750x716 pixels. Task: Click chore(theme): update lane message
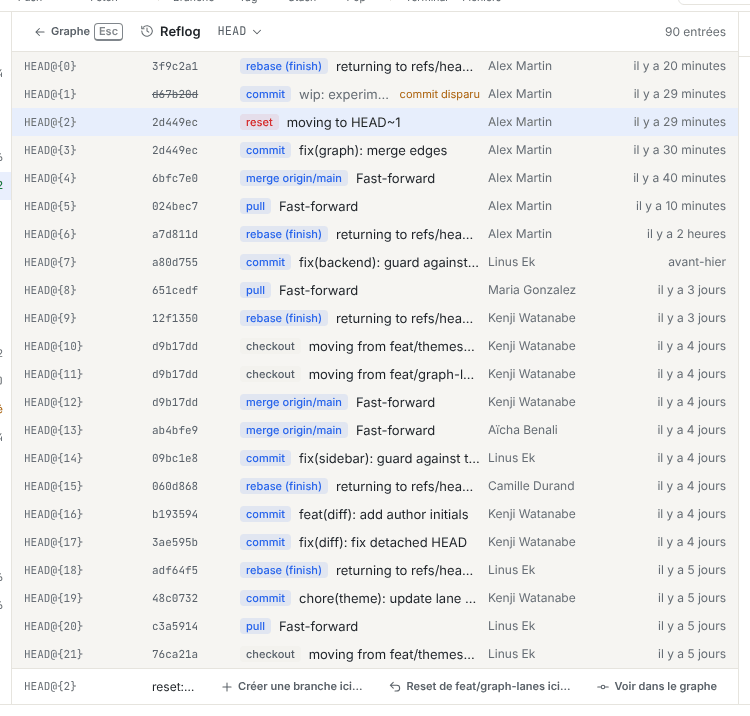(387, 598)
